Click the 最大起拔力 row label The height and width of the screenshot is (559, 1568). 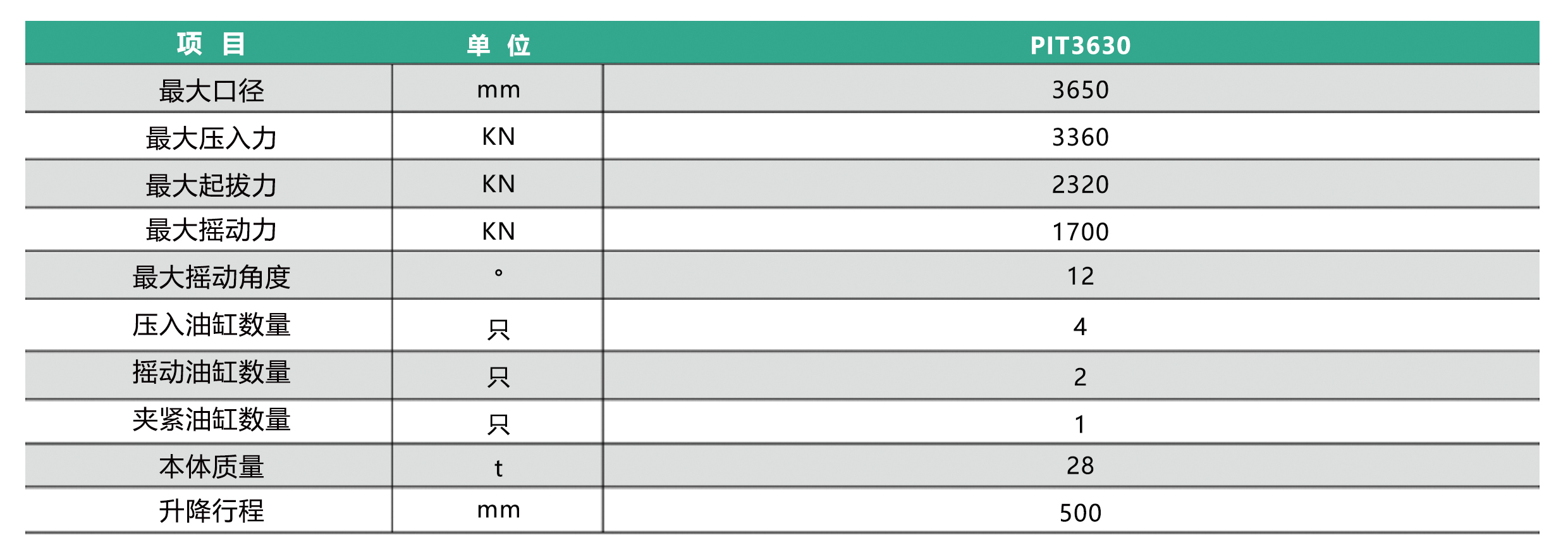coord(211,185)
